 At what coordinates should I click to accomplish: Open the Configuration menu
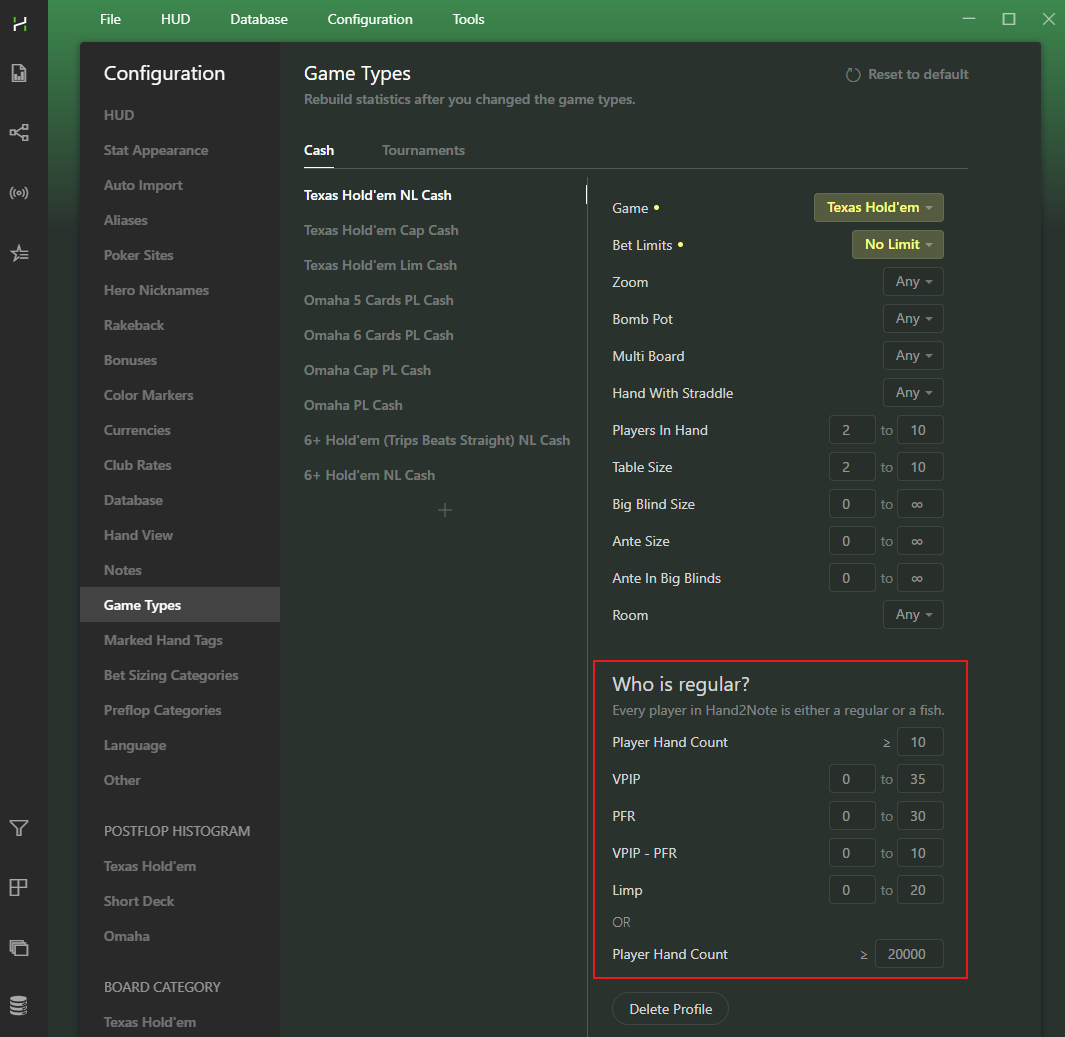tap(370, 19)
